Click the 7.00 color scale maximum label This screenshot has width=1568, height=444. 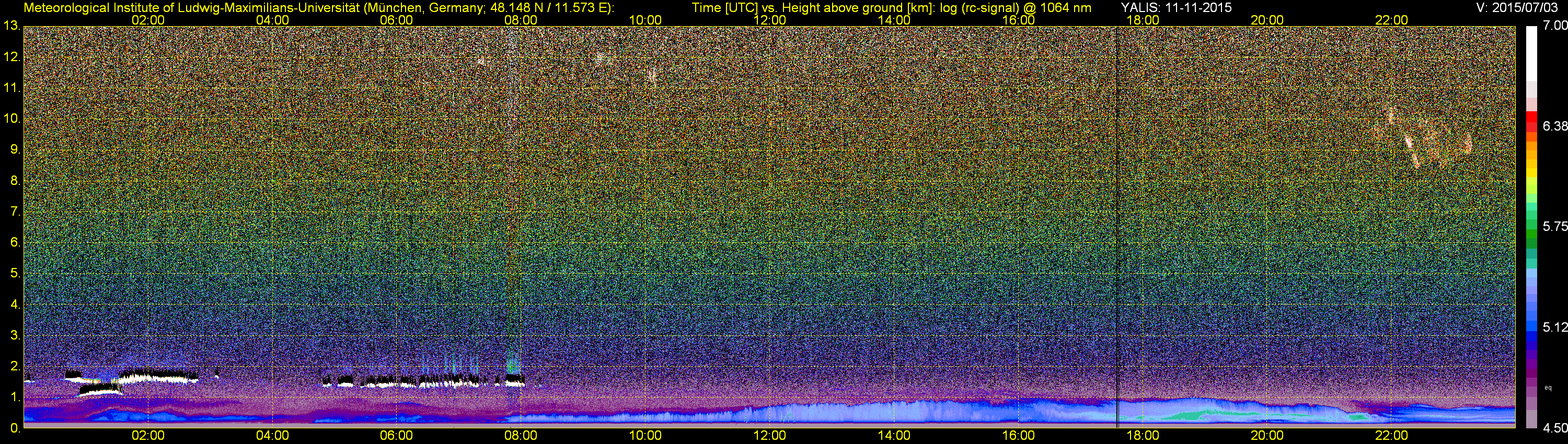point(1555,26)
